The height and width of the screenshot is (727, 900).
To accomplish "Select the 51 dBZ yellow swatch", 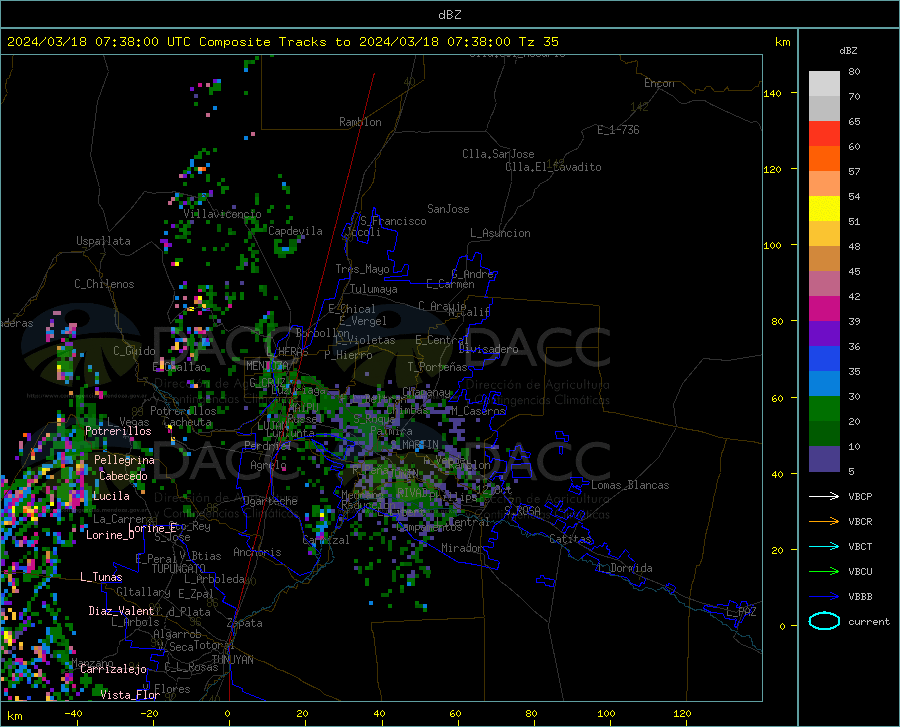I will (x=824, y=209).
